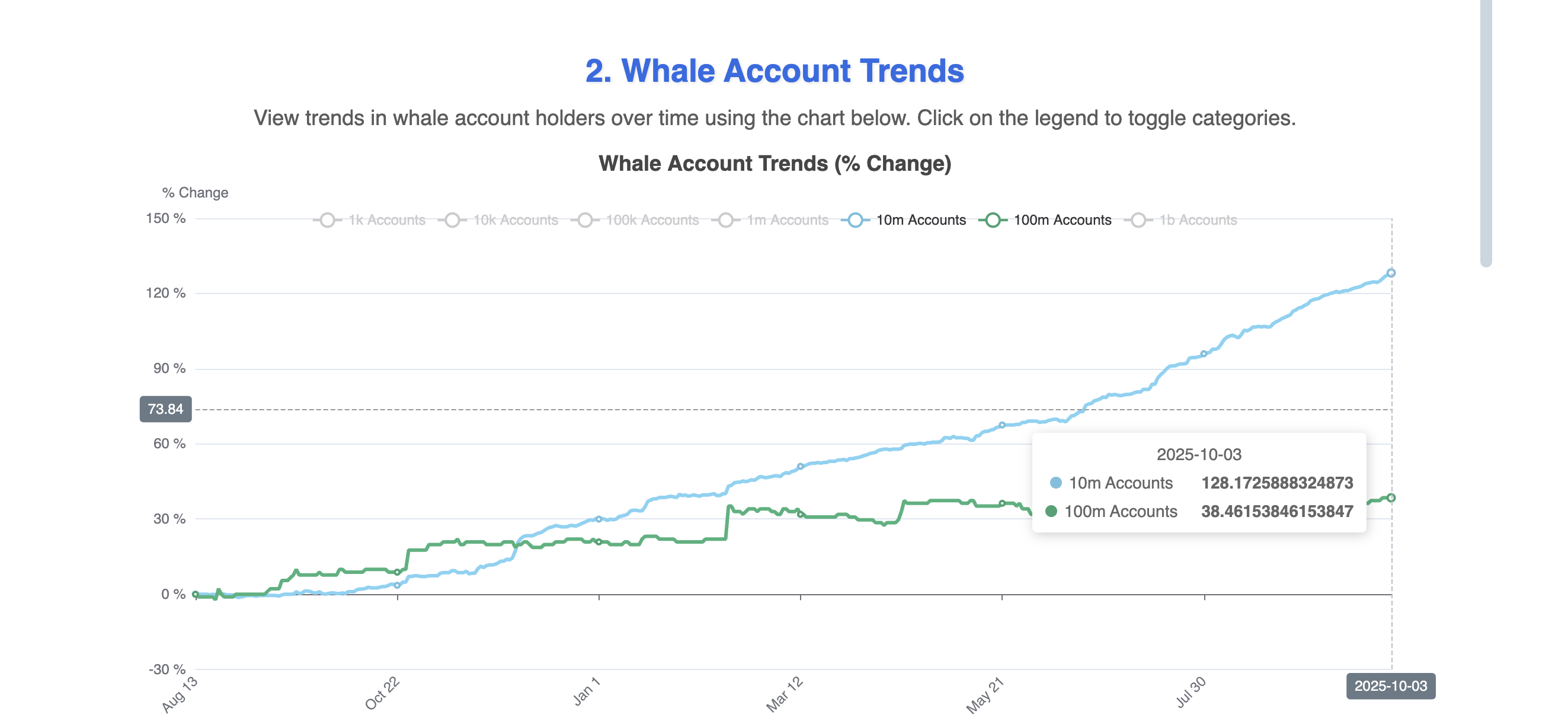Show the 1k Accounts series

[369, 220]
